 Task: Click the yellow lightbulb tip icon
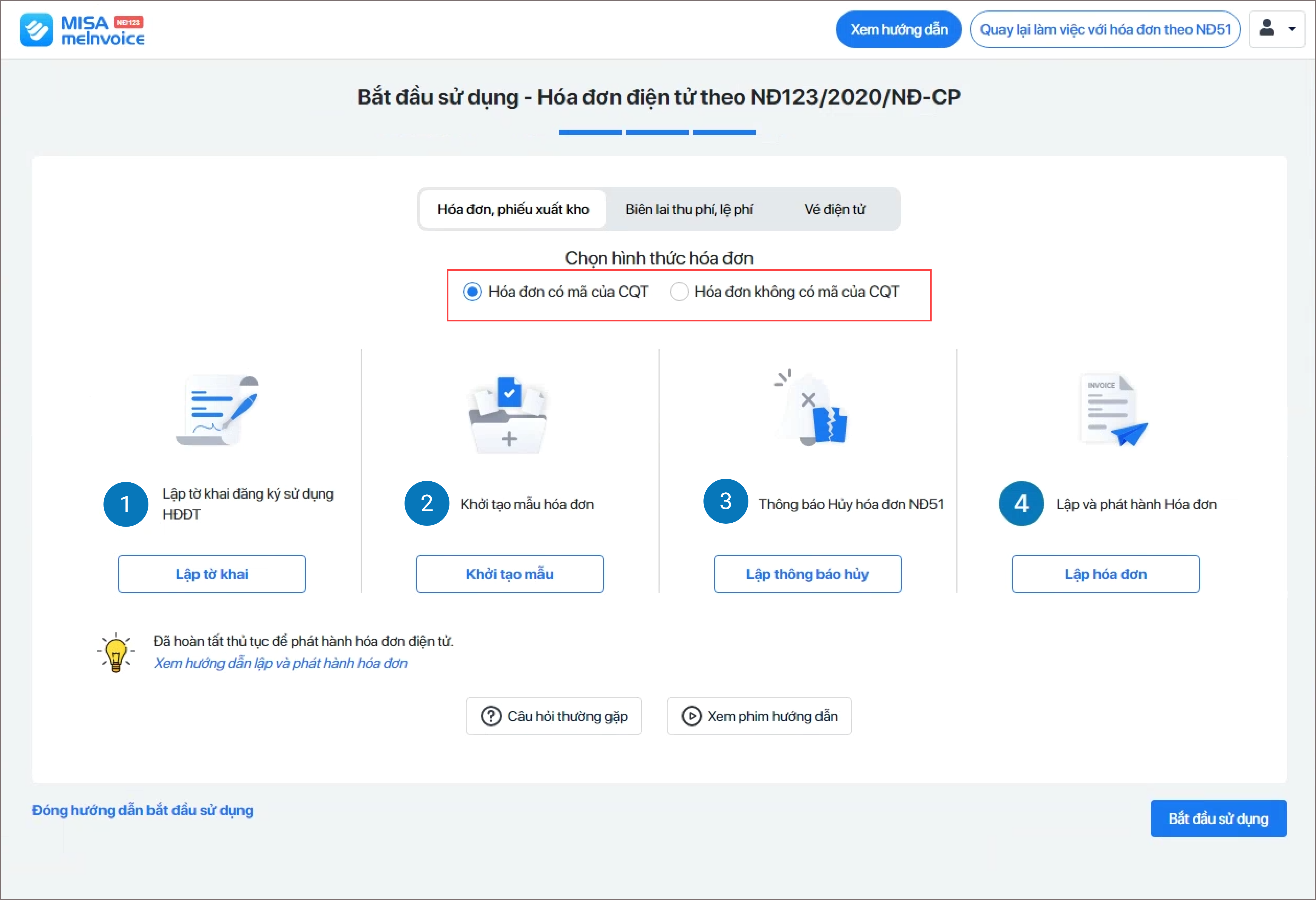116,653
